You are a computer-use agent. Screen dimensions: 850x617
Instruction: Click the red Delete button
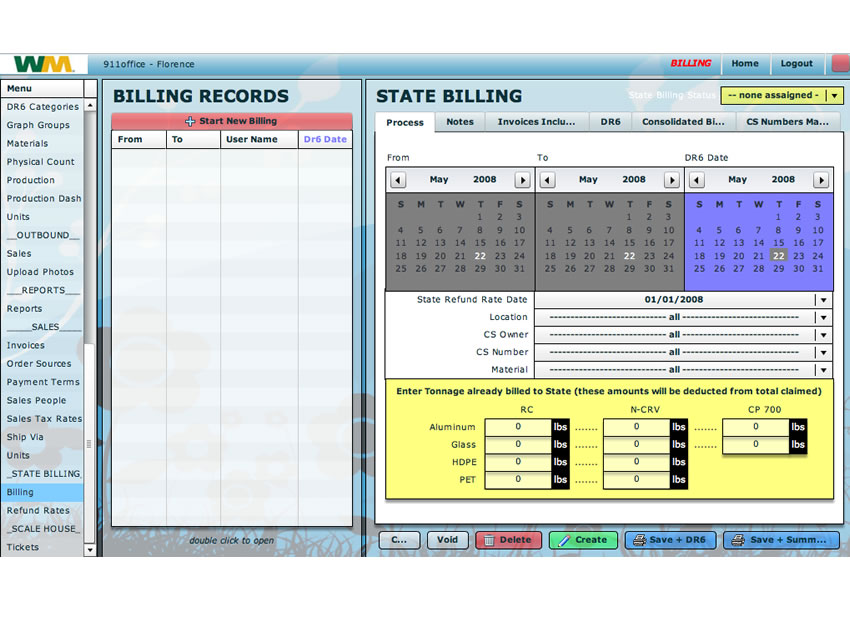tap(508, 540)
